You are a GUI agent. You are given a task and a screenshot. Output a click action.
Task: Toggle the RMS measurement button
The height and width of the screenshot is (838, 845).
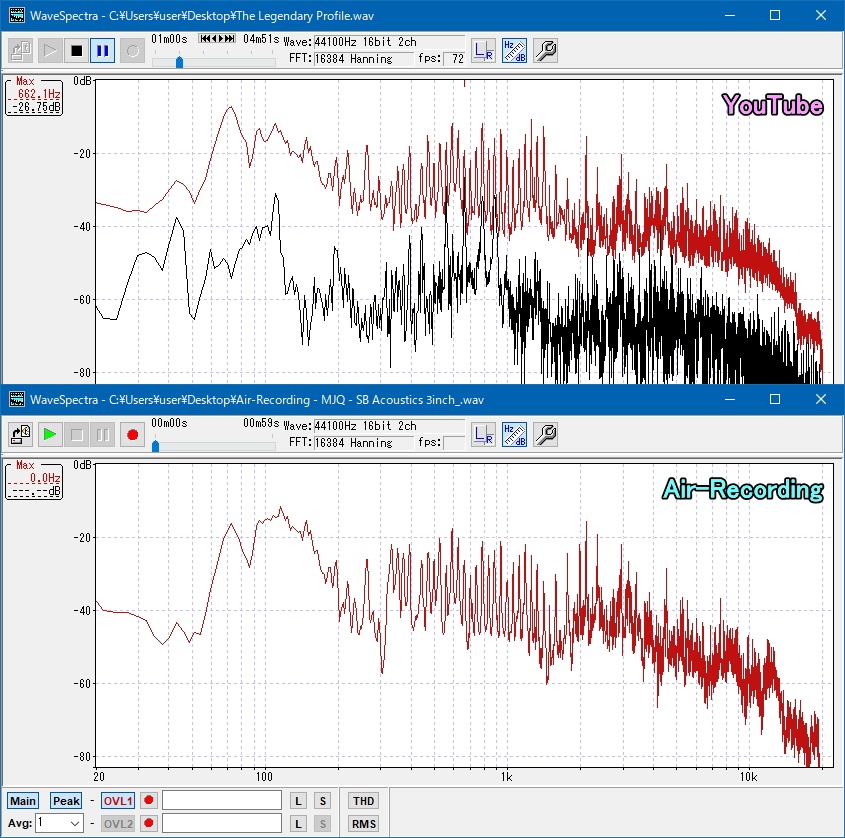(363, 824)
